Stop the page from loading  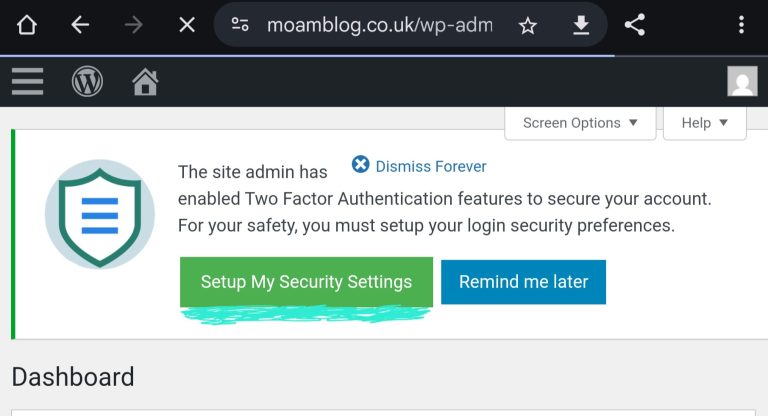[186, 25]
